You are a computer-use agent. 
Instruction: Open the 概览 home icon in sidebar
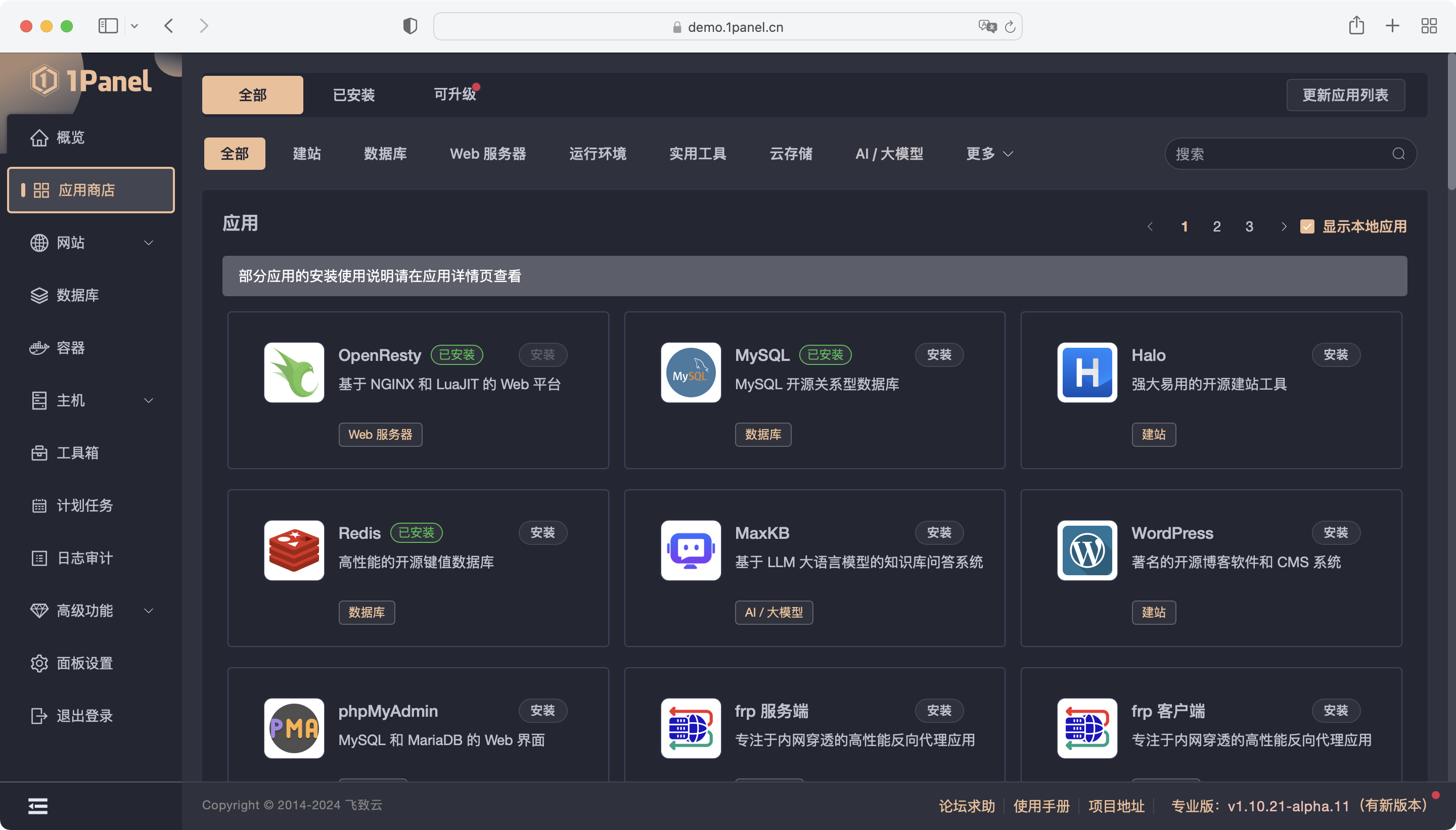[39, 137]
